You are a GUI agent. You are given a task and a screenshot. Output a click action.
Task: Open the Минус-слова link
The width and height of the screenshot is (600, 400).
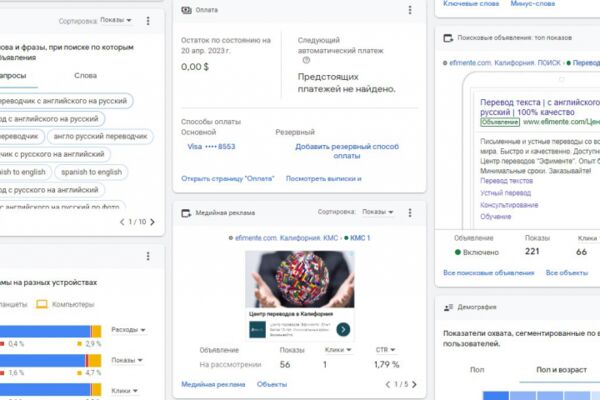pyautogui.click(x=533, y=4)
